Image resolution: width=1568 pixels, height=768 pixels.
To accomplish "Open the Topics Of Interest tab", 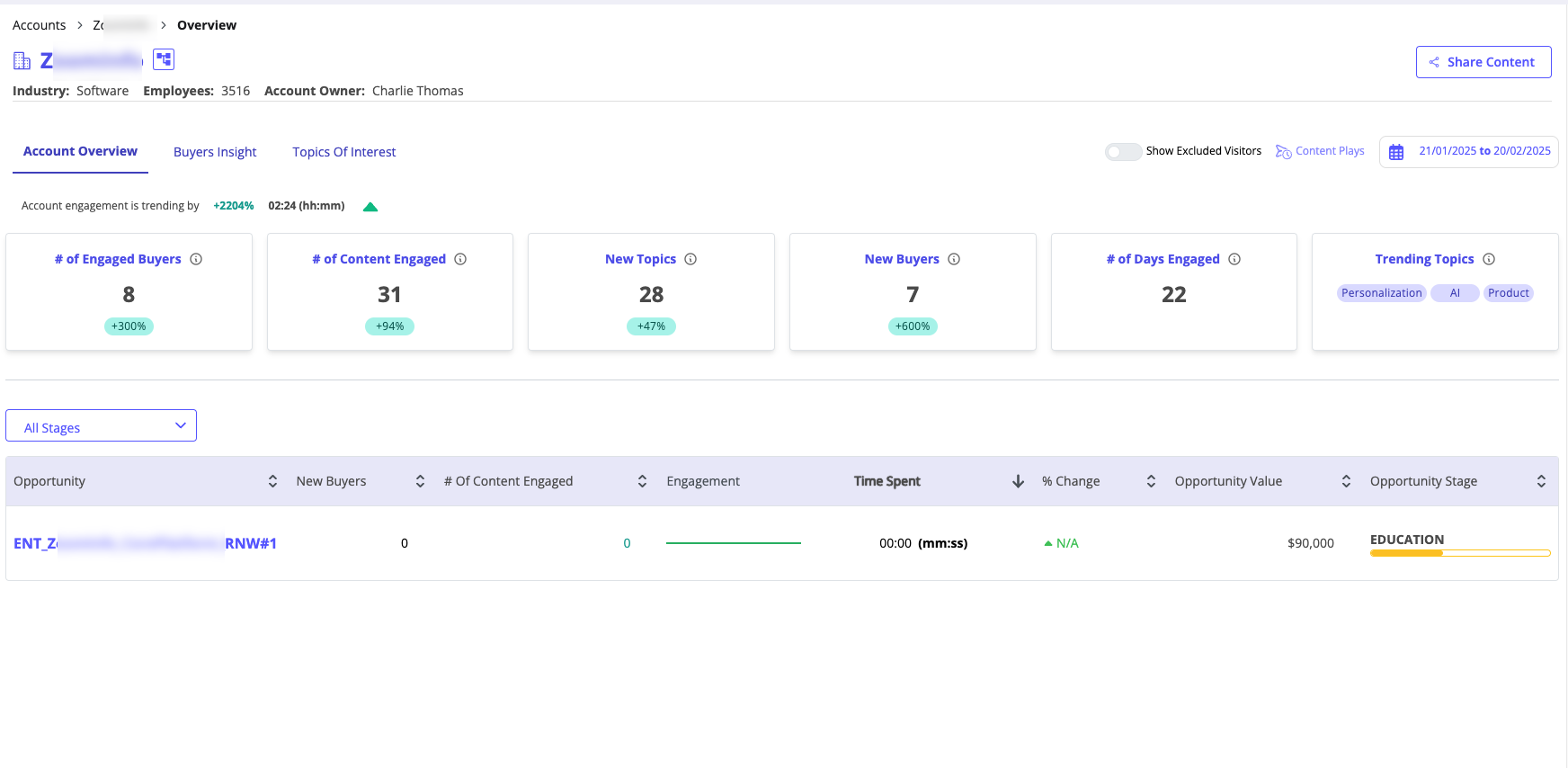I will [x=343, y=152].
